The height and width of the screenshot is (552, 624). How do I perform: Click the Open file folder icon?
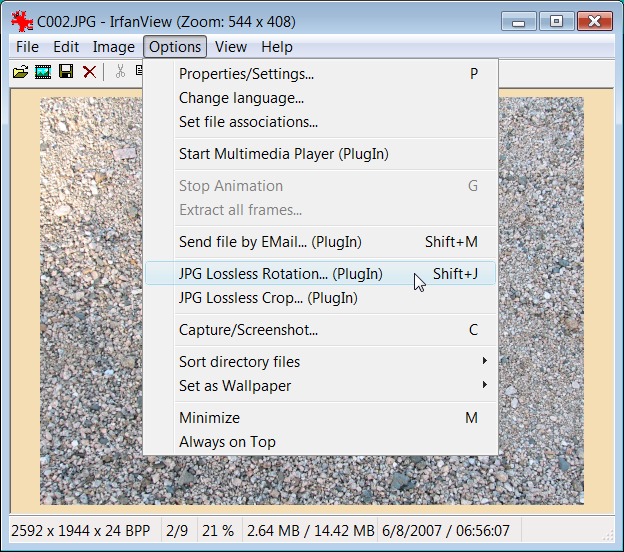click(x=20, y=71)
